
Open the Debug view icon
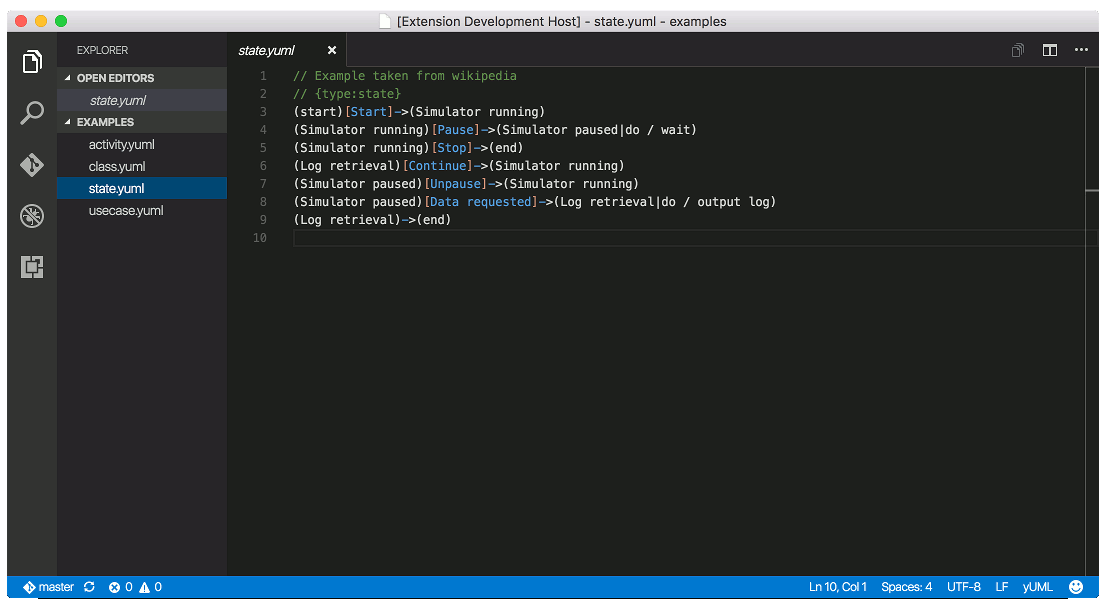click(32, 216)
